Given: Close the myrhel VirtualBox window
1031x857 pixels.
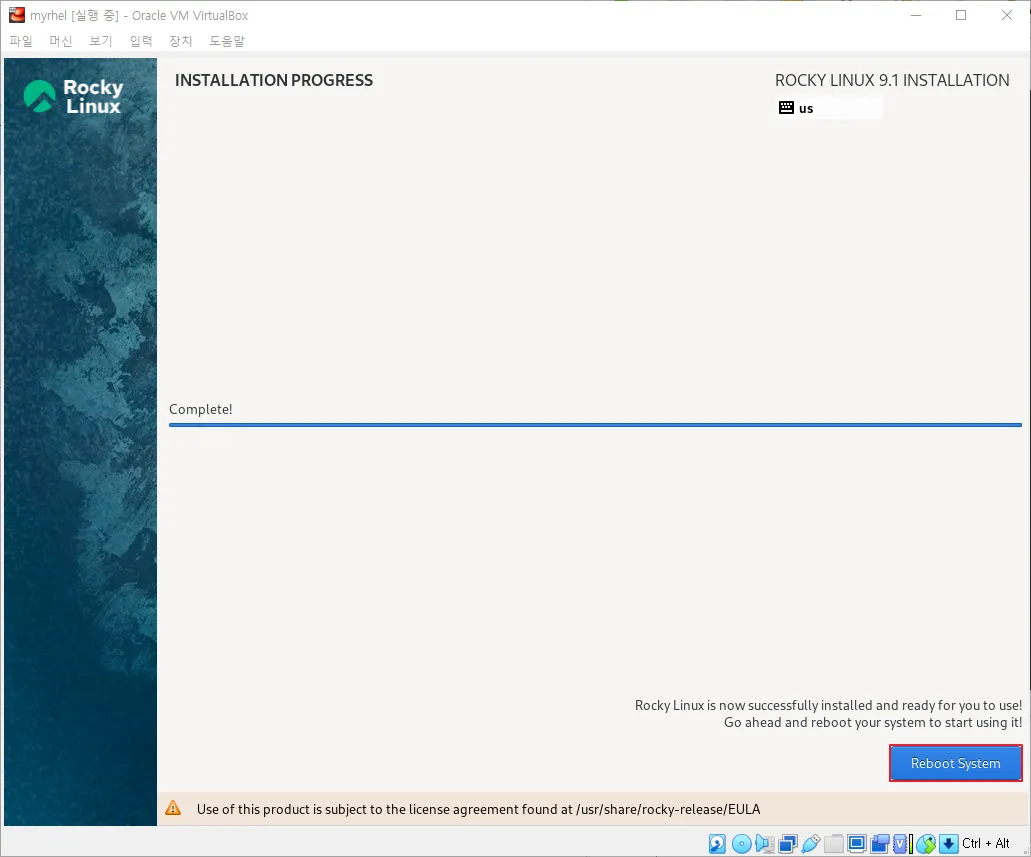Looking at the screenshot, I should coord(1007,15).
